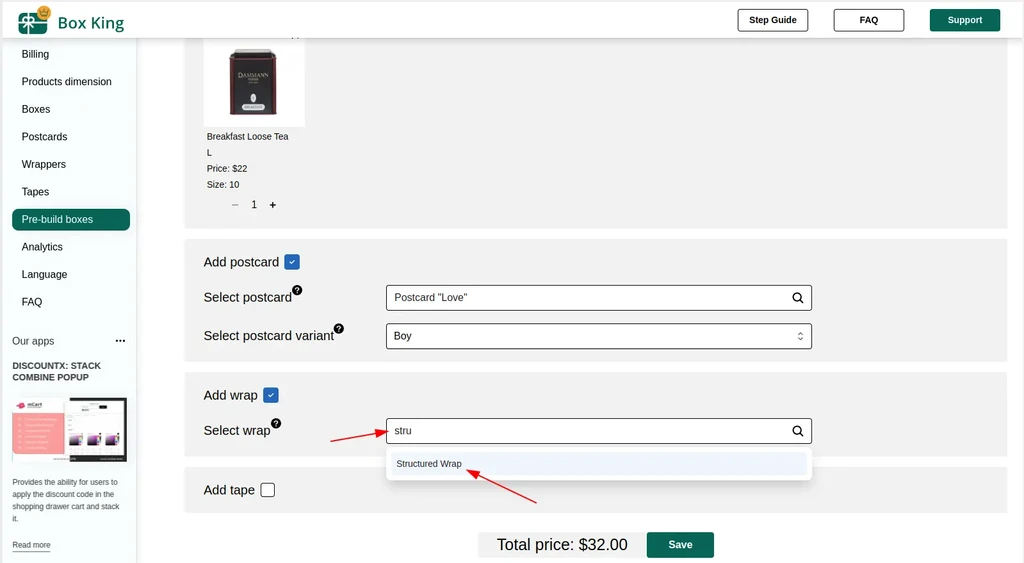1024x563 pixels.
Task: Follow the Read more link
Action: [31, 545]
